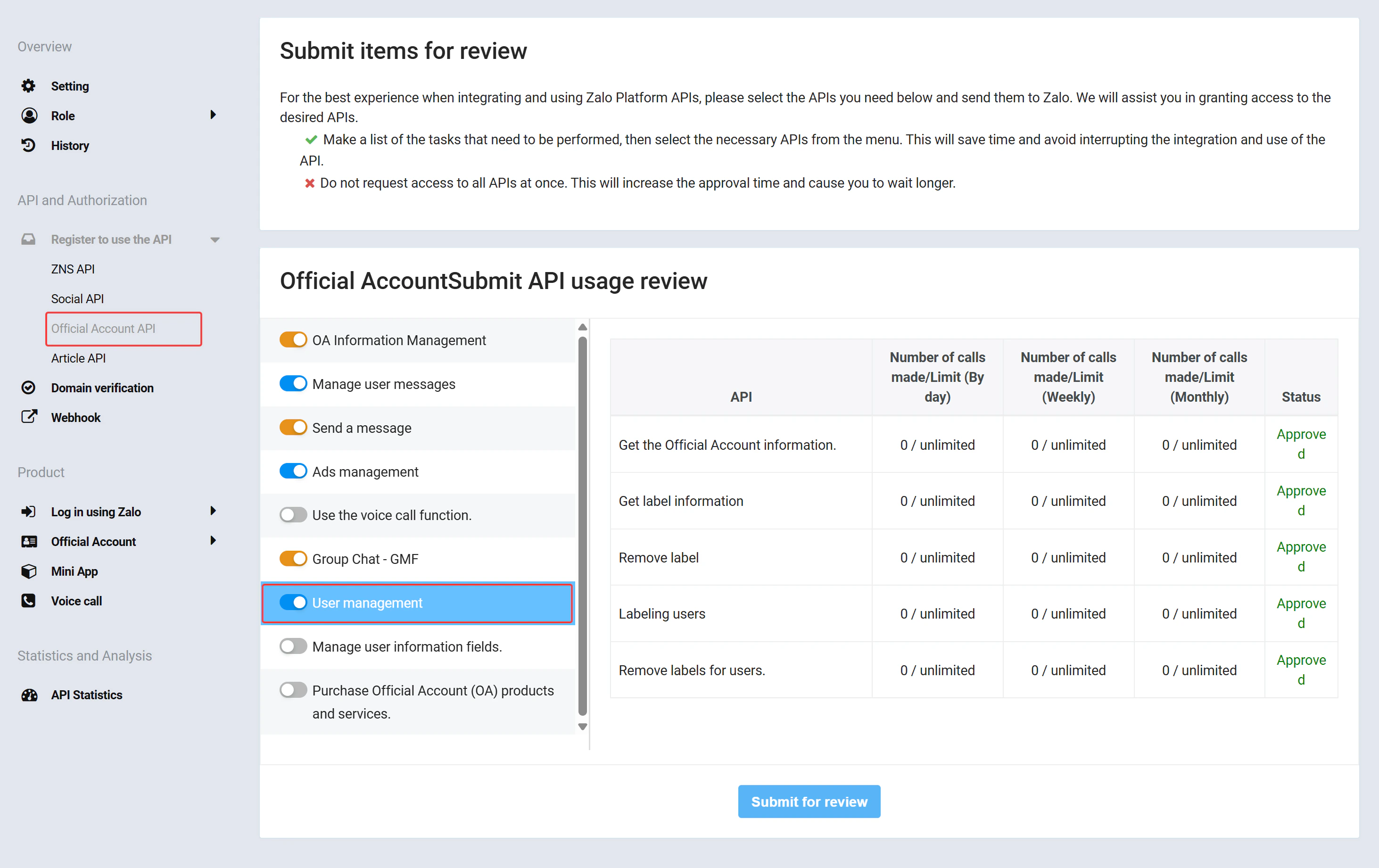1379x868 pixels.
Task: Open Article API menu item
Action: [x=78, y=358]
